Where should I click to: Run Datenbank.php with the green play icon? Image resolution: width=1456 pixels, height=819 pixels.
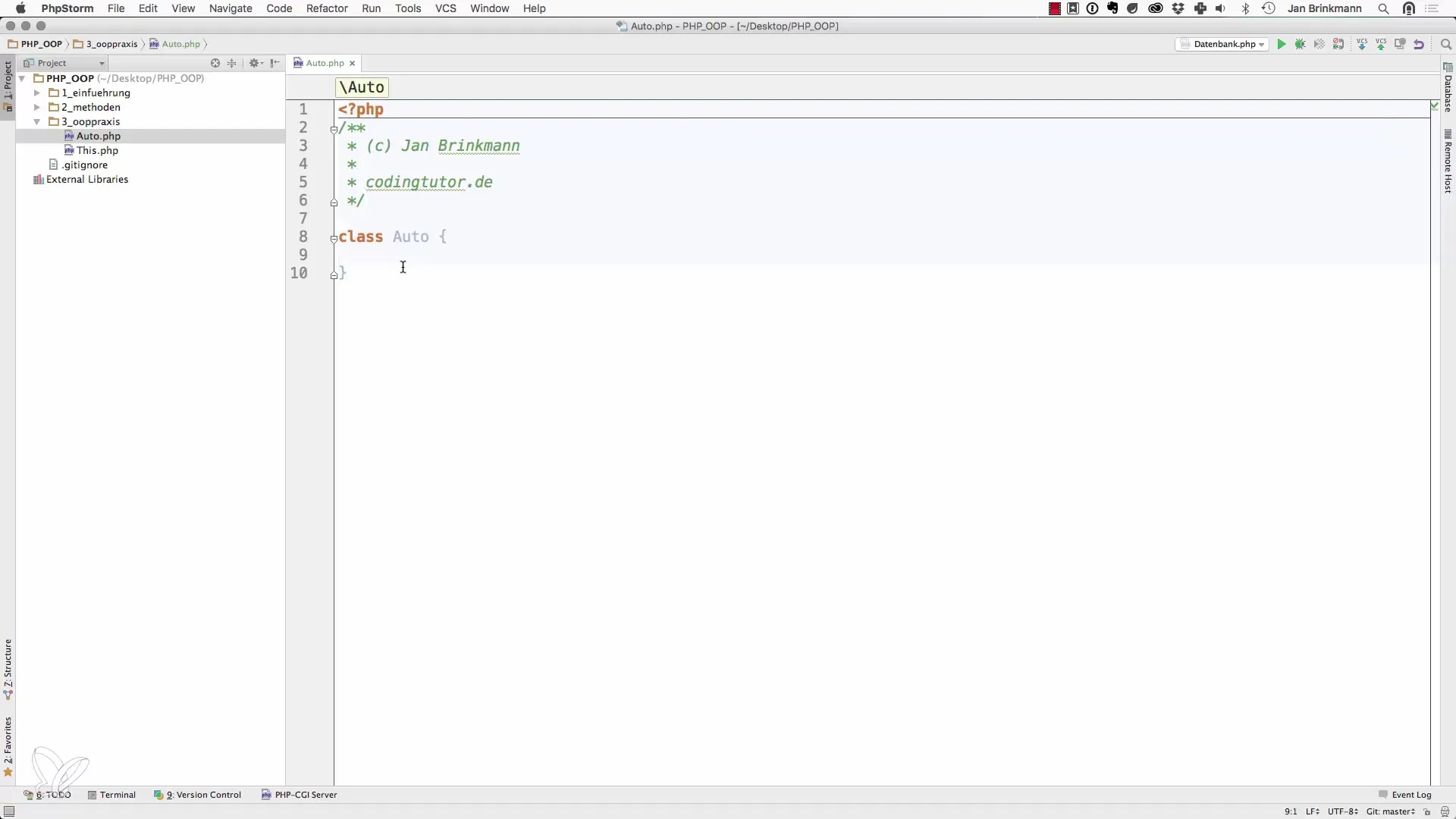pyautogui.click(x=1282, y=44)
